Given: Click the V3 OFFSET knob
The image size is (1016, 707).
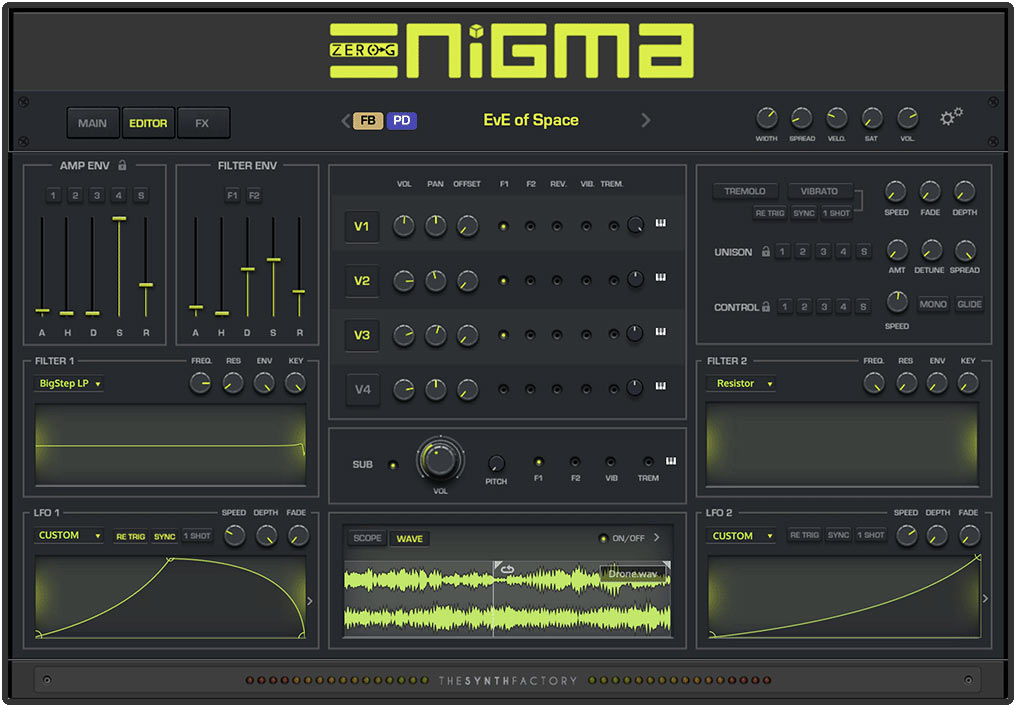Looking at the screenshot, I should point(467,335).
